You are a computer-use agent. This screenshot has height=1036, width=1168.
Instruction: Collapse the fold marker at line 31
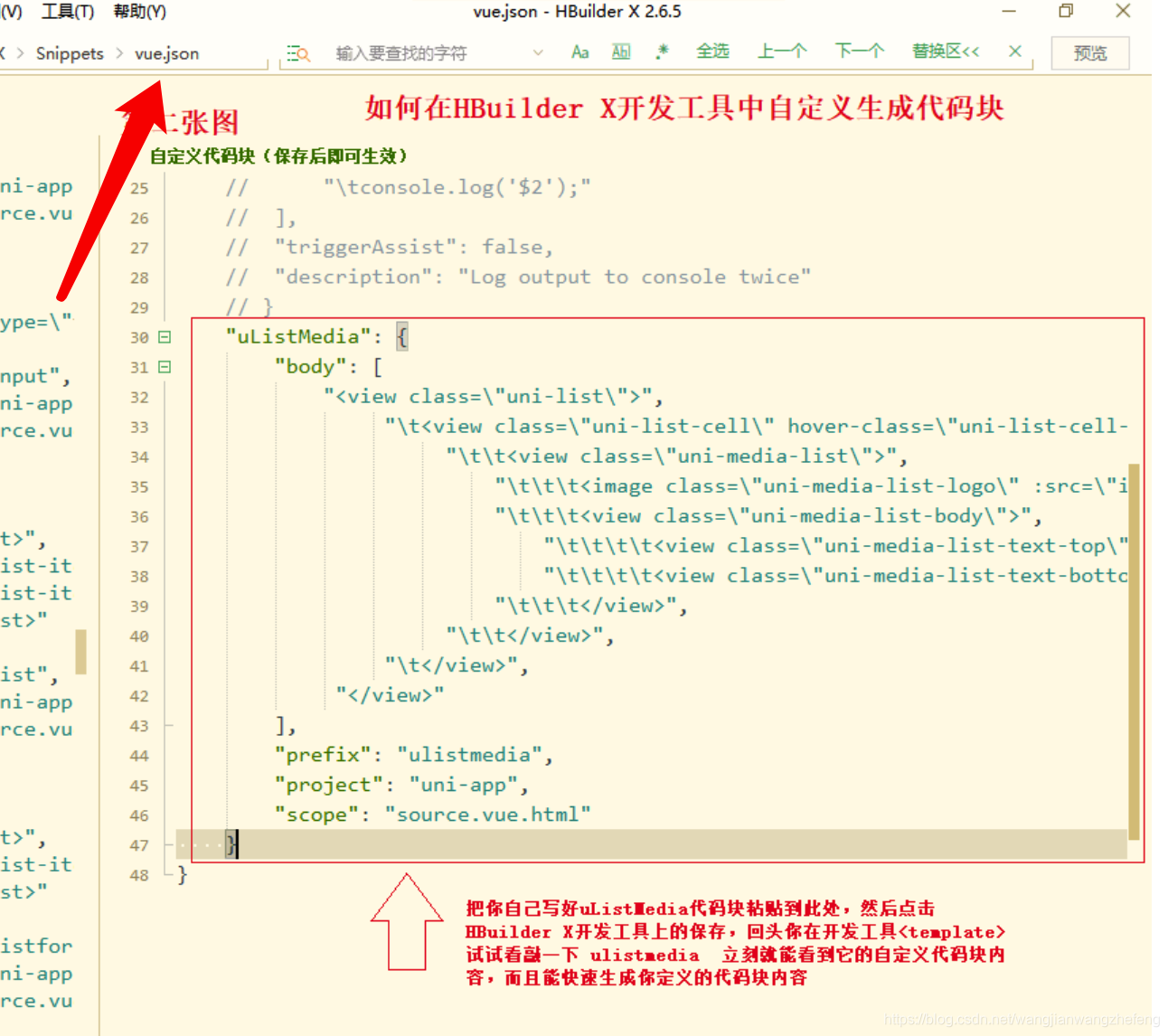[165, 367]
